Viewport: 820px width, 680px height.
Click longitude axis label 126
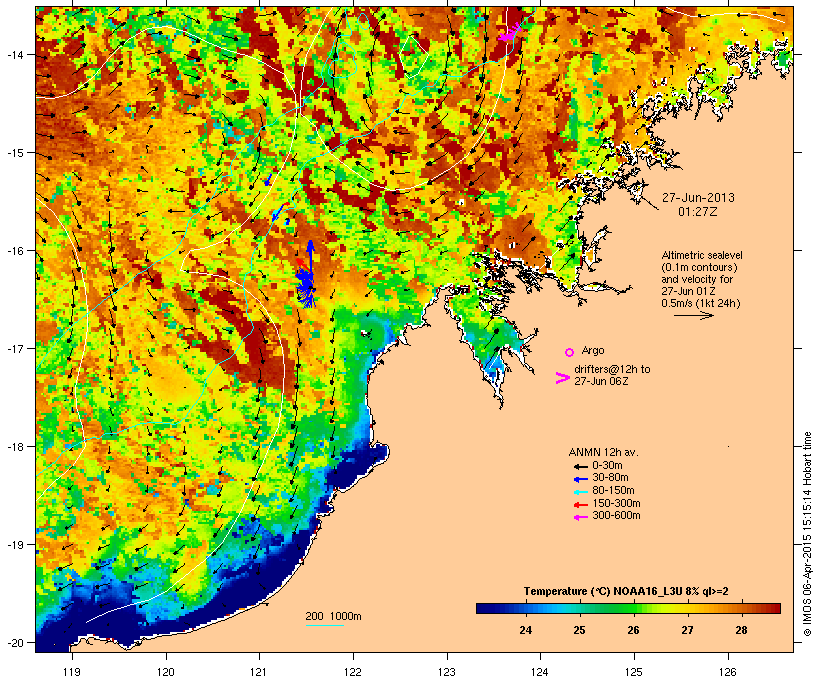tap(728, 672)
